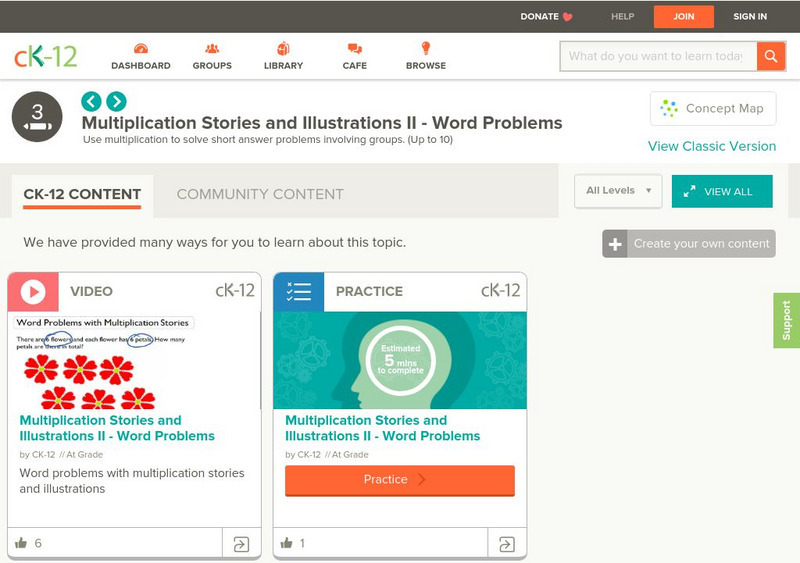Click the Browse lightbulb icon

(x=425, y=49)
